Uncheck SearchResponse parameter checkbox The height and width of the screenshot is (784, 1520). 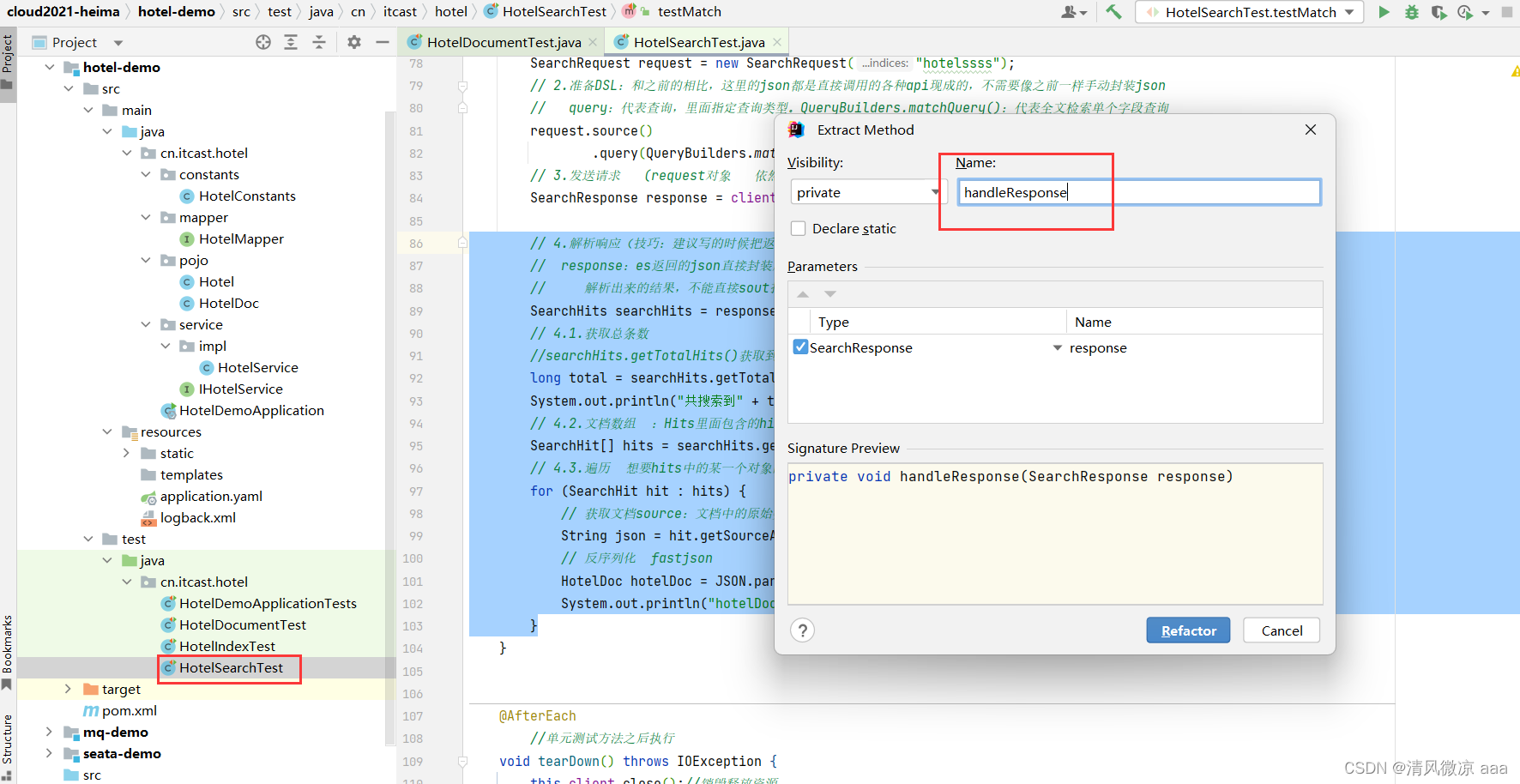800,347
